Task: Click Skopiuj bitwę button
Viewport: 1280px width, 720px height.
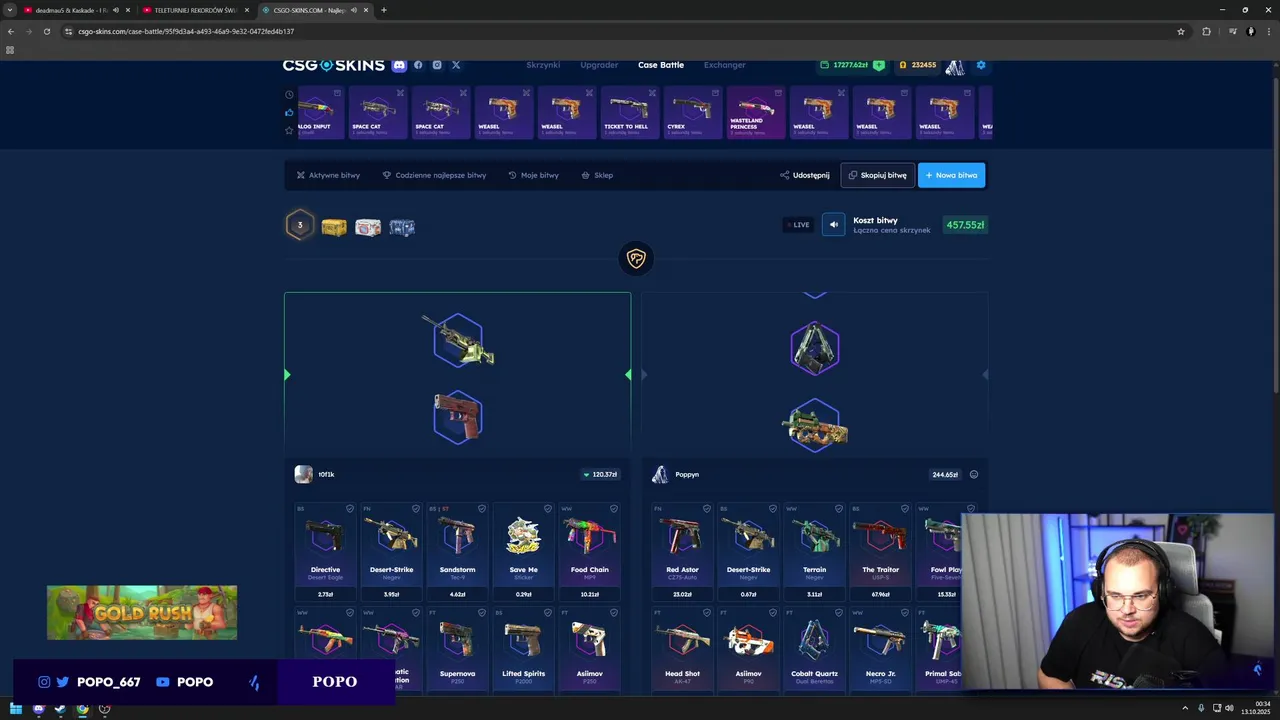Action: point(877,175)
